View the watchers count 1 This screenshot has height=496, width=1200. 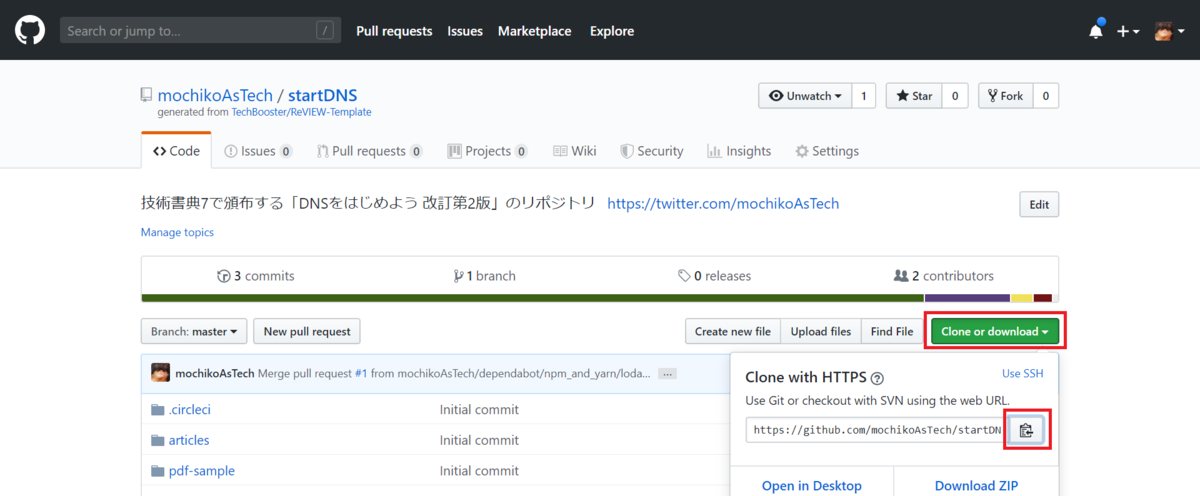click(x=864, y=96)
